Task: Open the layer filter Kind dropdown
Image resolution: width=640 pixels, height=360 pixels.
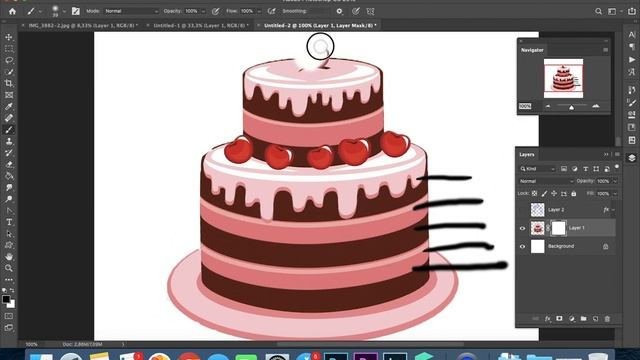Action: 537,169
